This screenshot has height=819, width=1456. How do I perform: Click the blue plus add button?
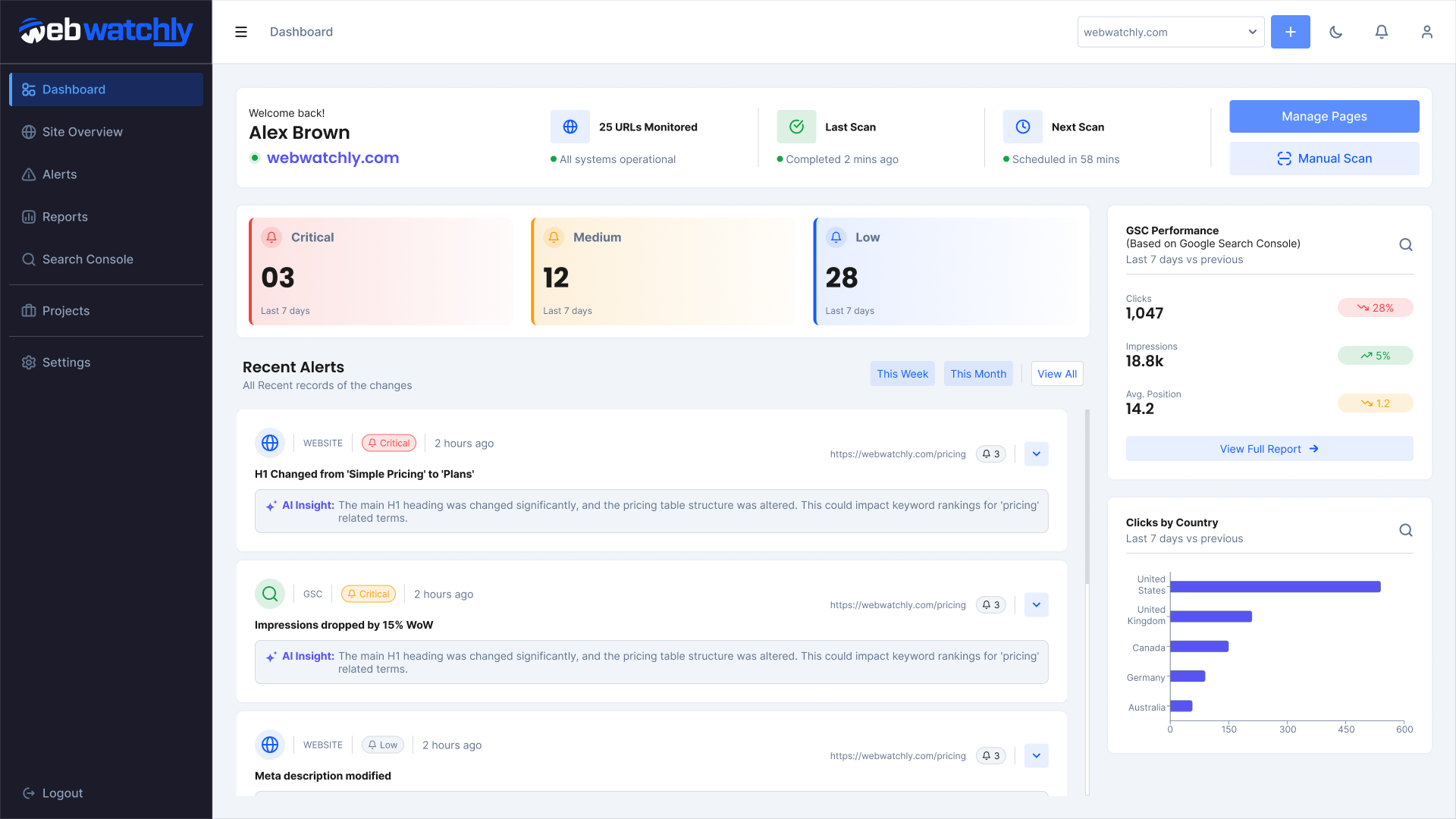(1290, 32)
